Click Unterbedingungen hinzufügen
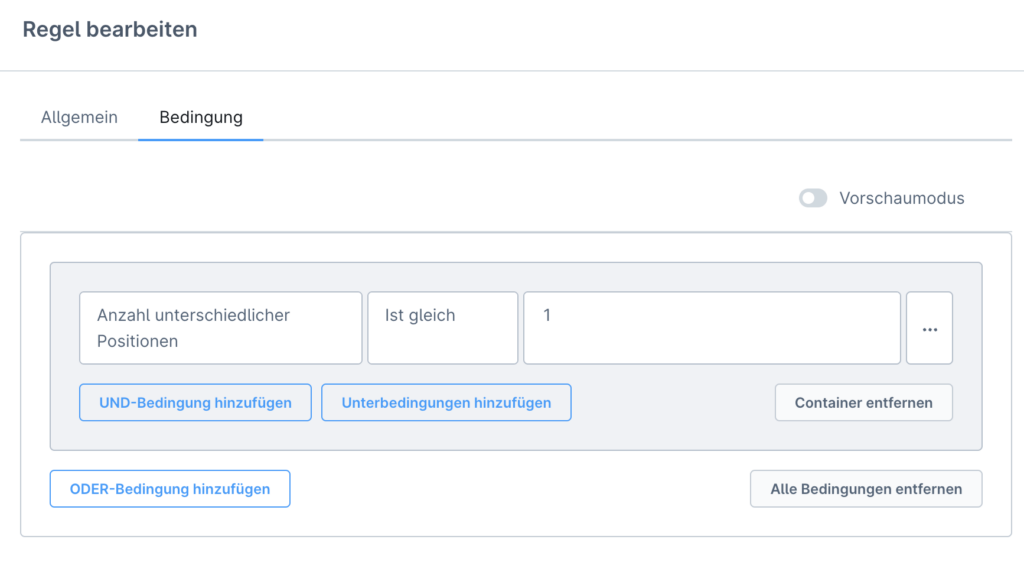The image size is (1024, 572). [446, 402]
